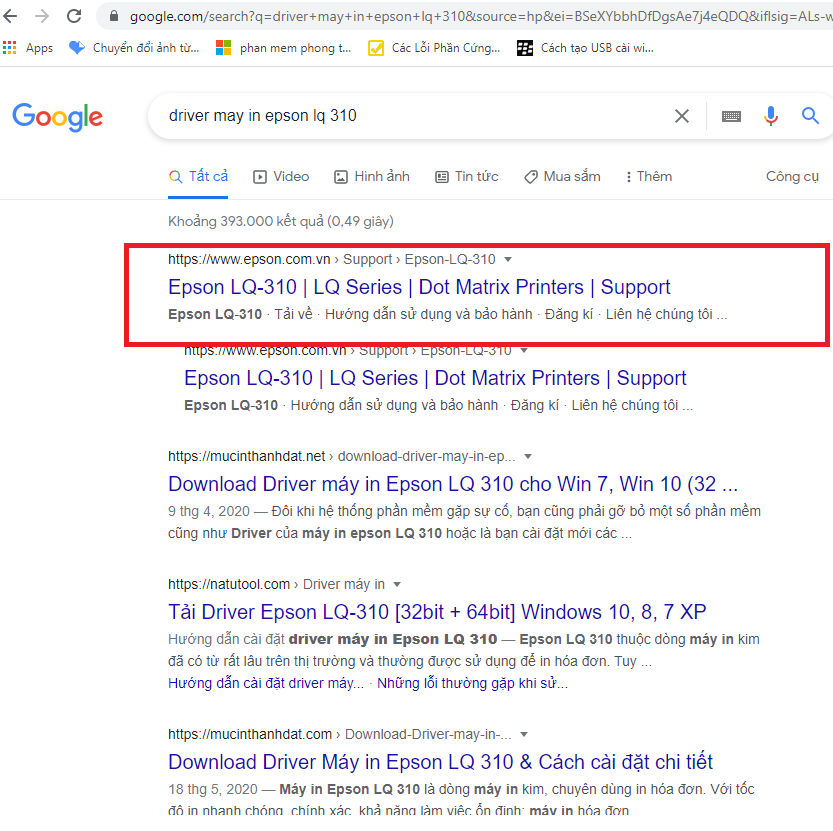The height and width of the screenshot is (831, 833).
Task: Start voice search with microphone icon
Action: [x=770, y=116]
